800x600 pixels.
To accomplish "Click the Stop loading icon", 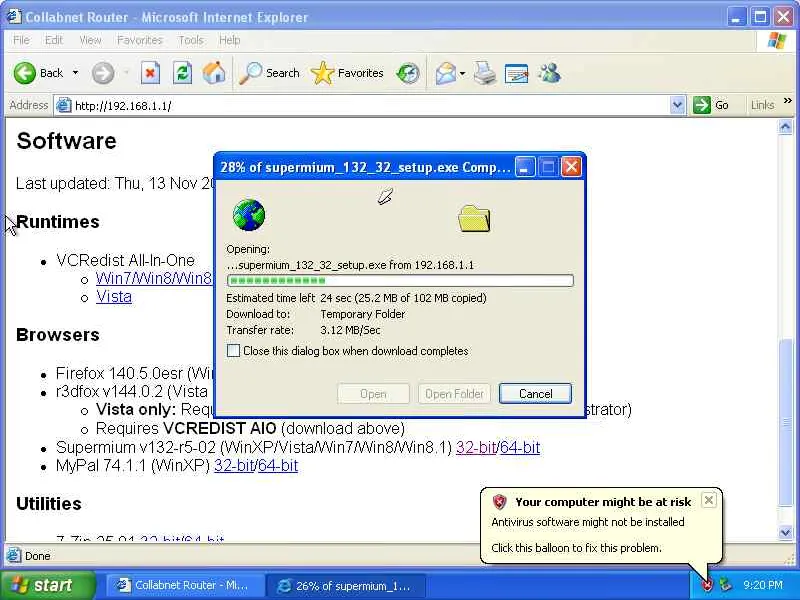I will click(150, 73).
